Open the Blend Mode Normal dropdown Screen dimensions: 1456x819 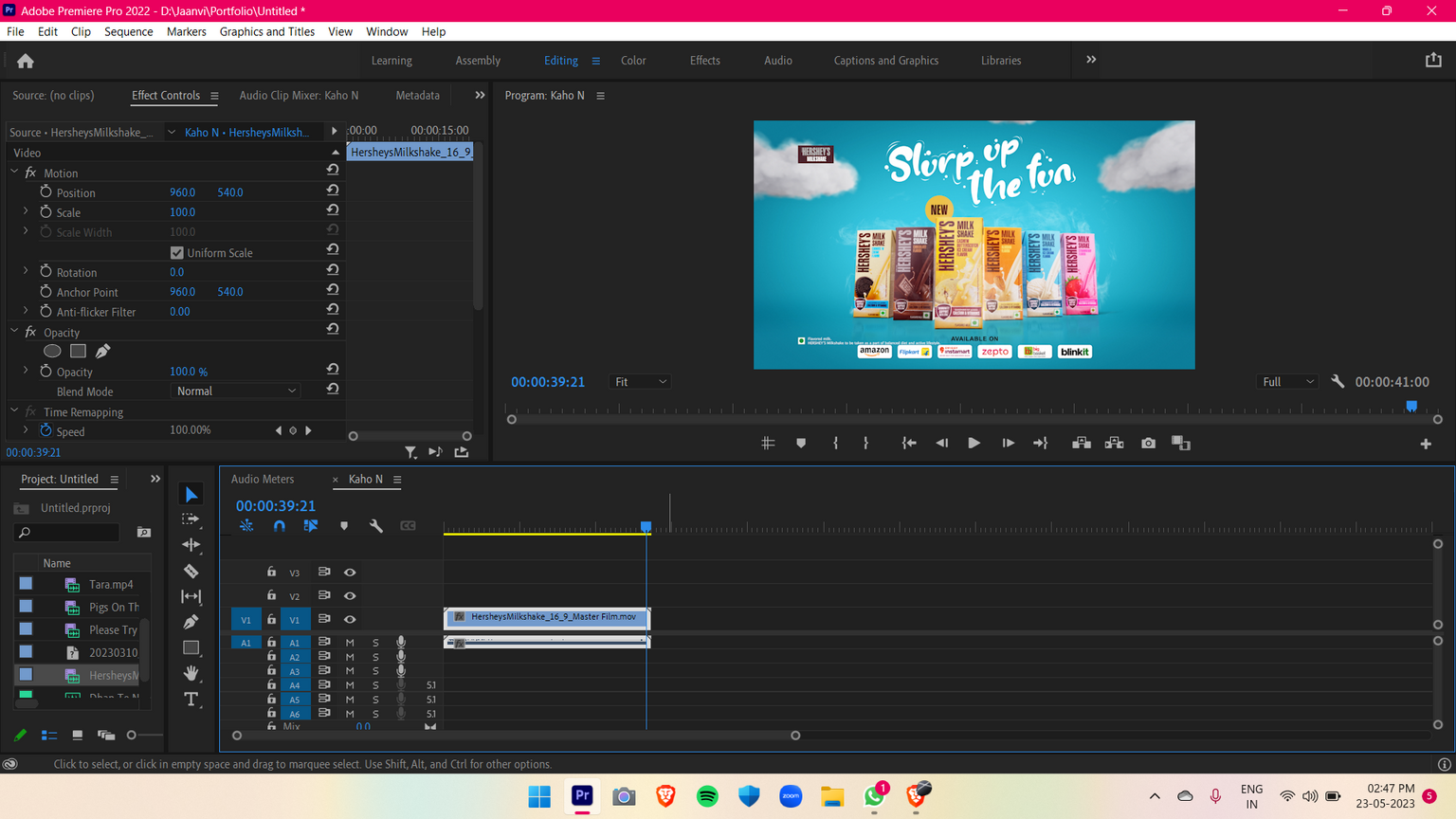[236, 391]
